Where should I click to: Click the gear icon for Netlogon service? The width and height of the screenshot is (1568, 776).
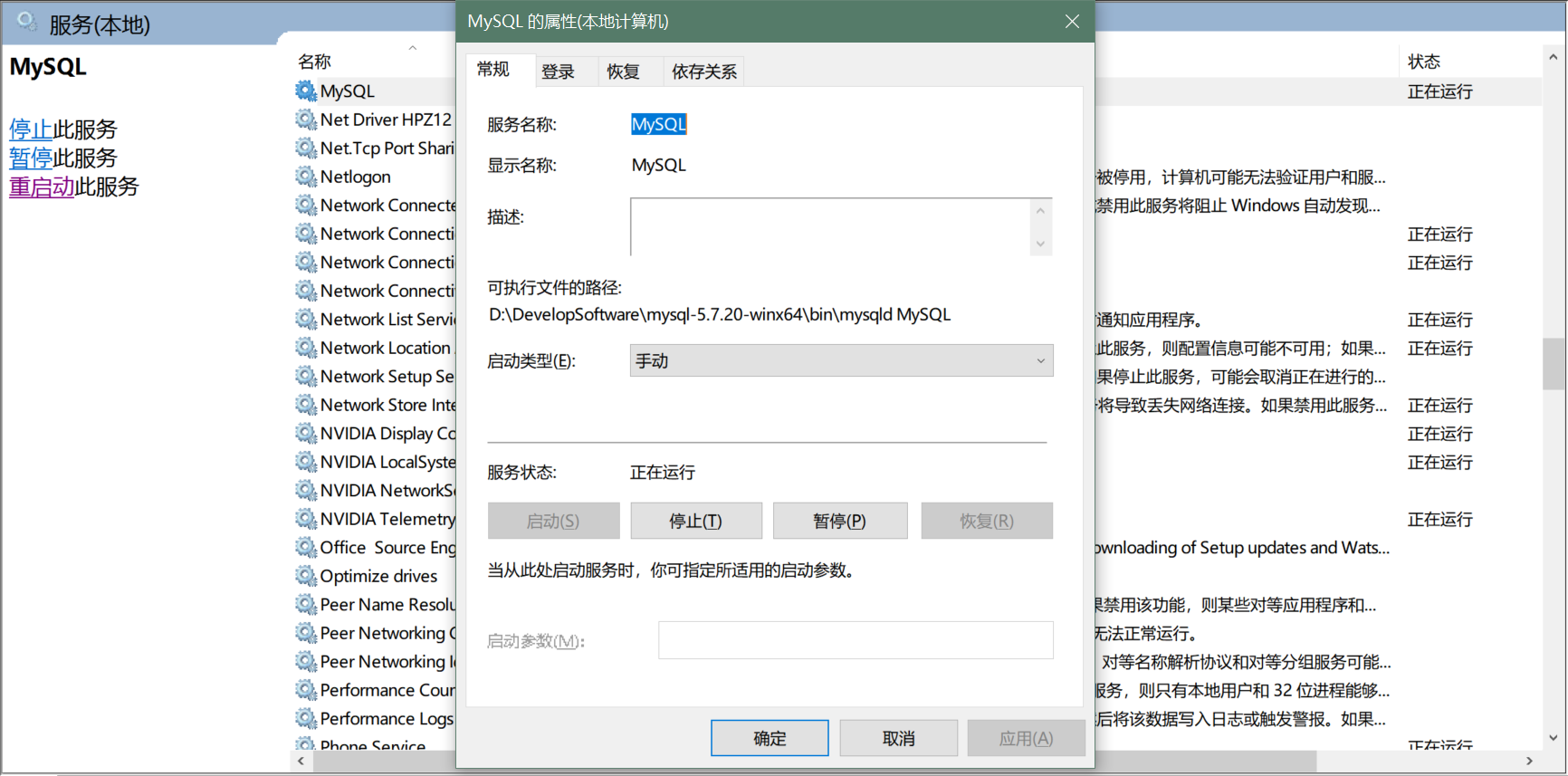point(306,176)
